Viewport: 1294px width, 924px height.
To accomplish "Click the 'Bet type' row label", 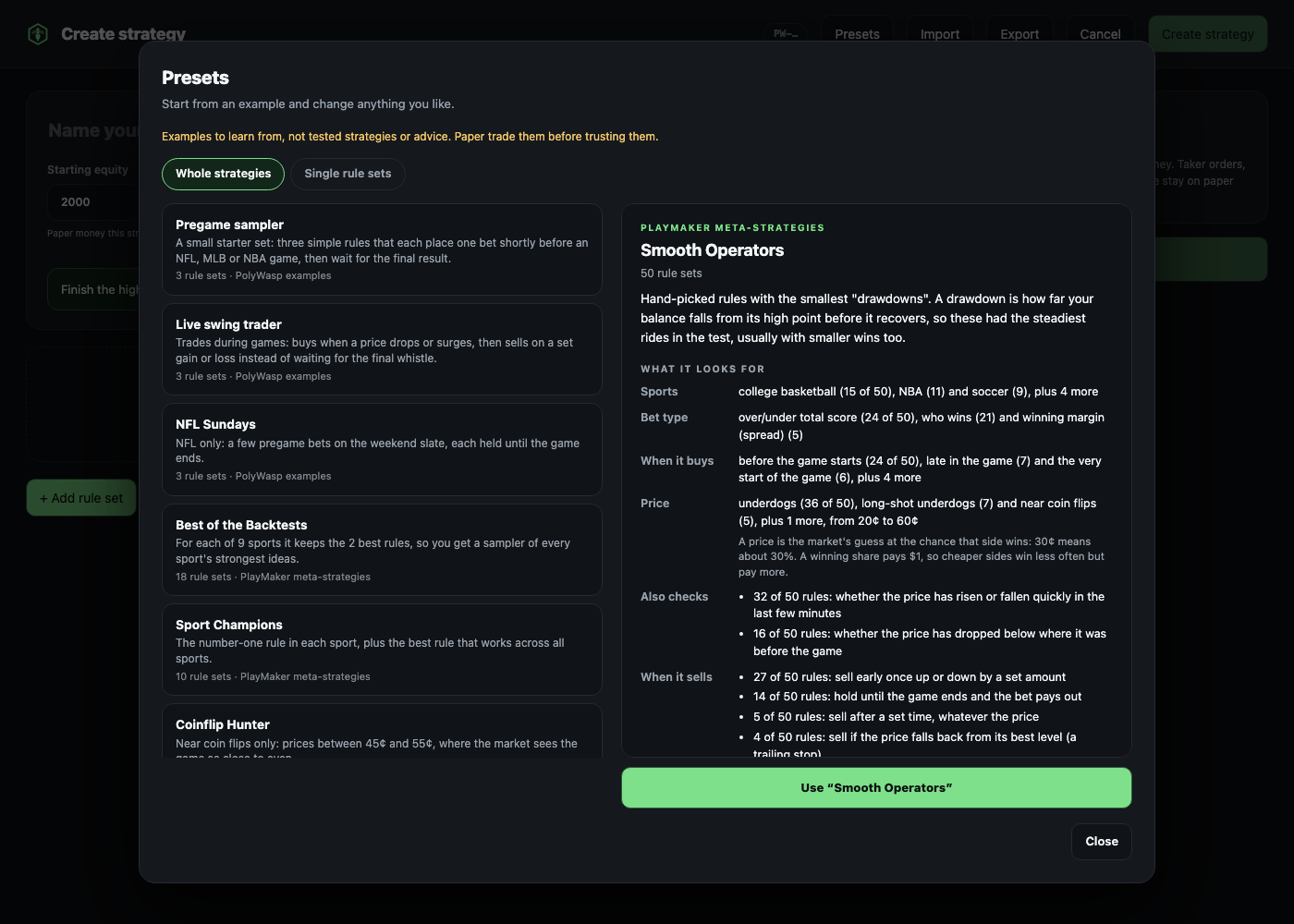I will coord(665,418).
